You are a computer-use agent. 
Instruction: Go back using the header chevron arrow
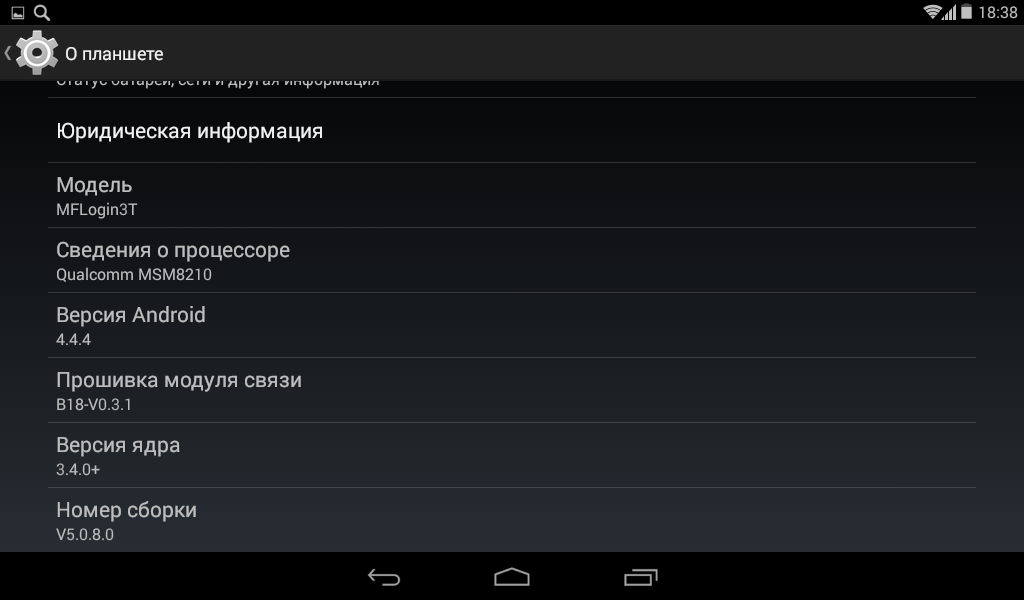pyautogui.click(x=8, y=54)
